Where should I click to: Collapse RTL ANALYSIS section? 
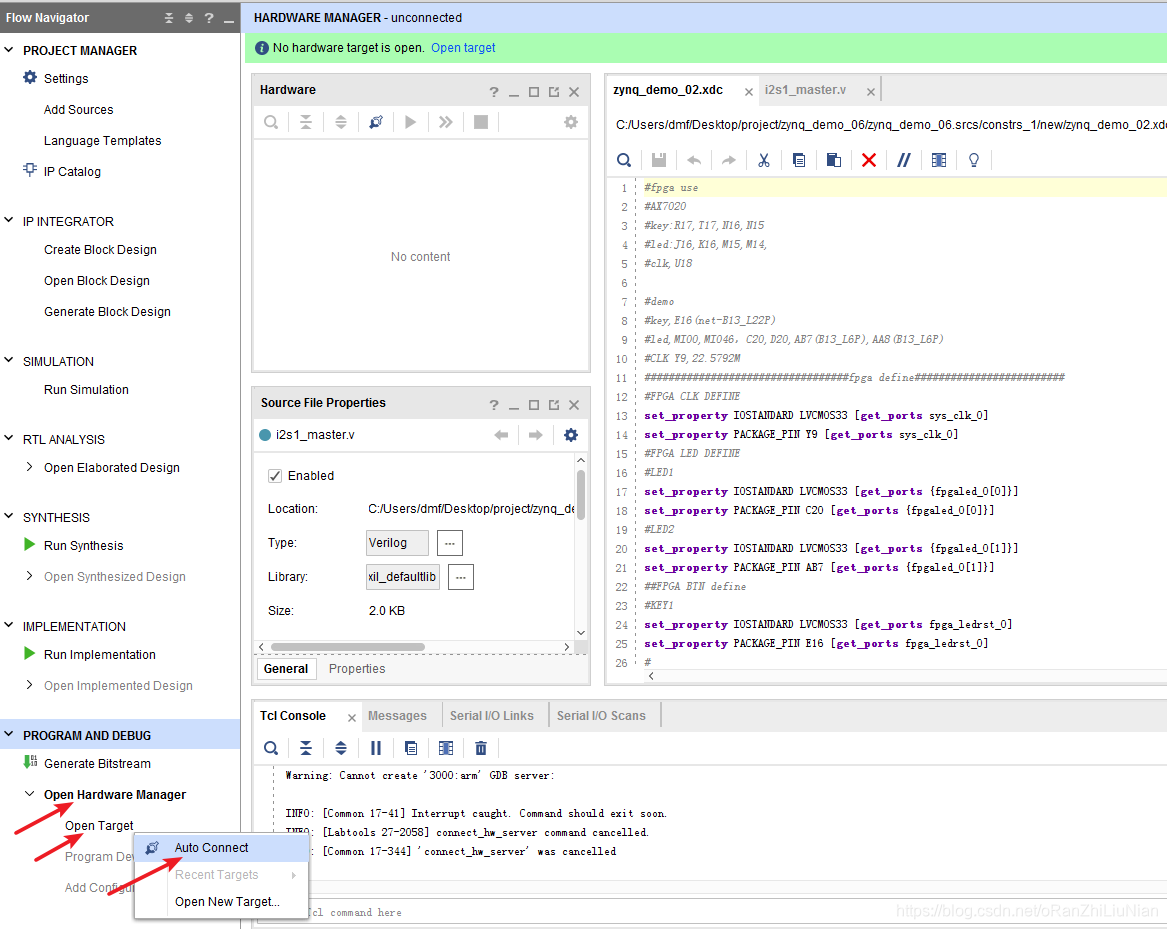point(9,439)
